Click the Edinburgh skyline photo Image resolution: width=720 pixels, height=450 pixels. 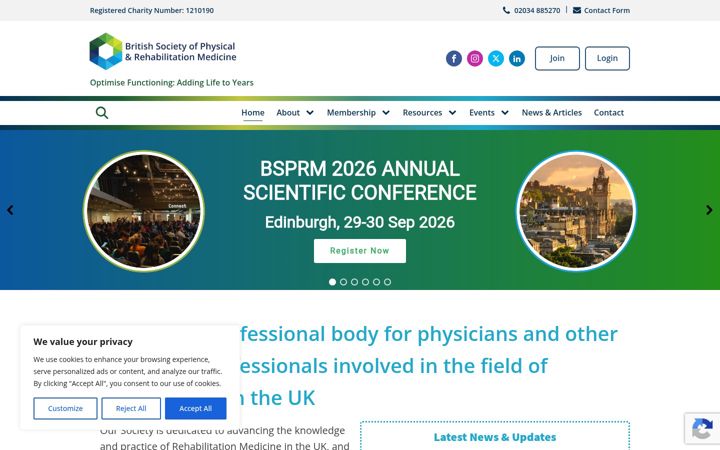(576, 211)
